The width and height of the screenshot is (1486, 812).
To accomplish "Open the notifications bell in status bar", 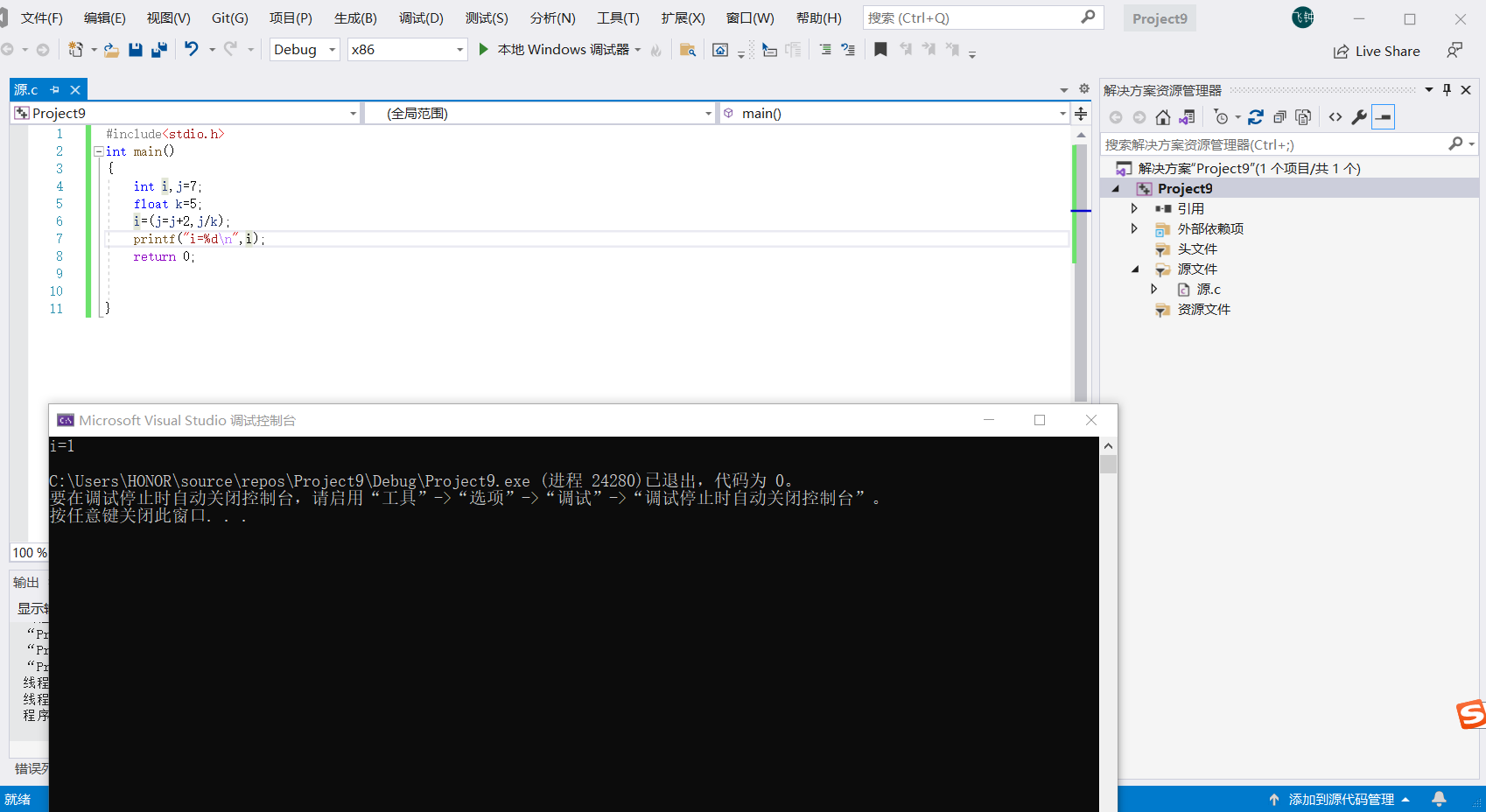I will coord(1439,799).
